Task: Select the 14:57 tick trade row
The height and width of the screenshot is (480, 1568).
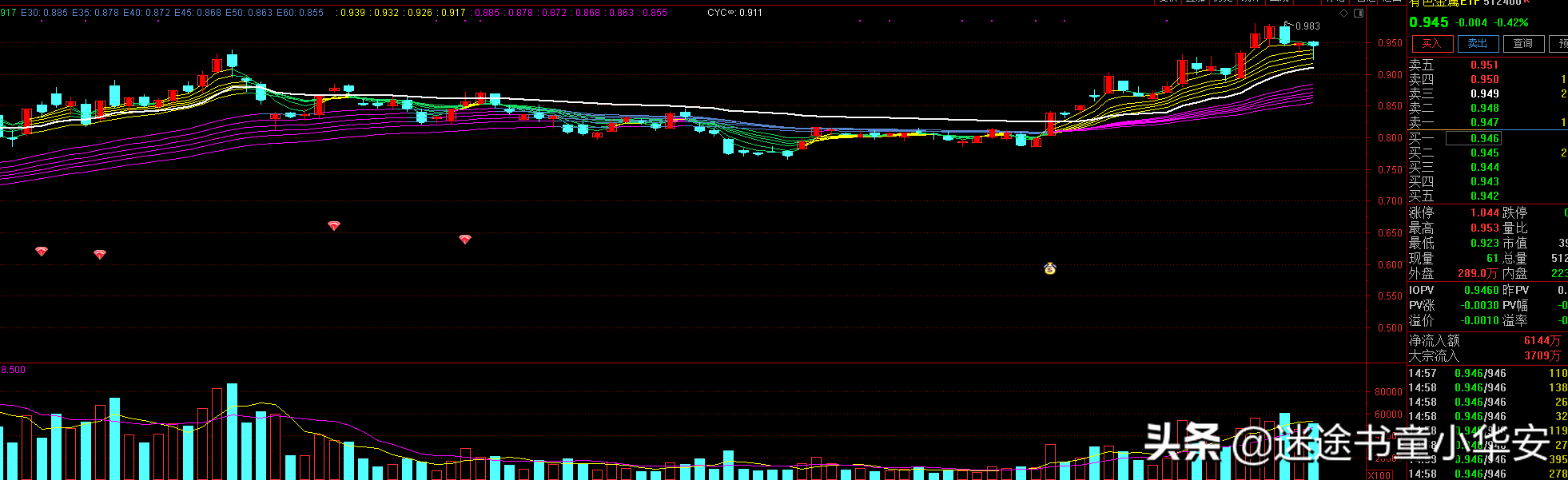Action: coord(1488,373)
